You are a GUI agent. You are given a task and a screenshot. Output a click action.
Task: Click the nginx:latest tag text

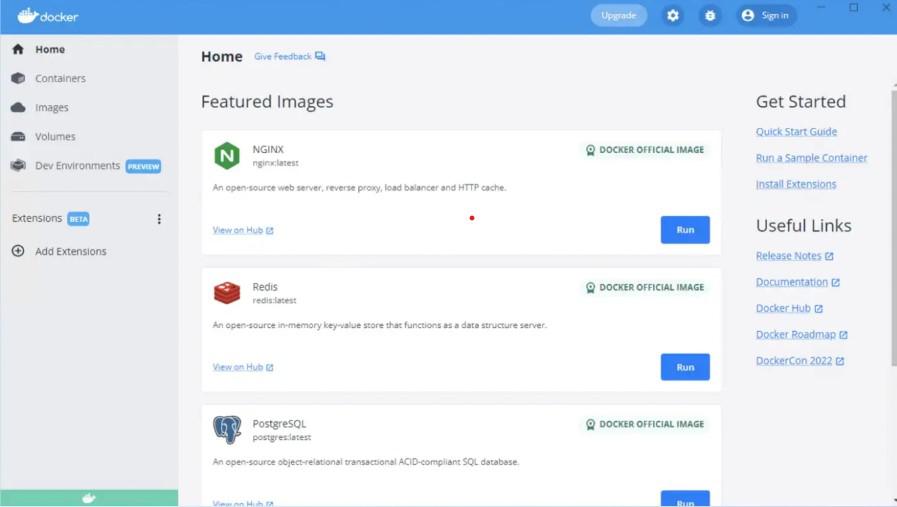275,163
